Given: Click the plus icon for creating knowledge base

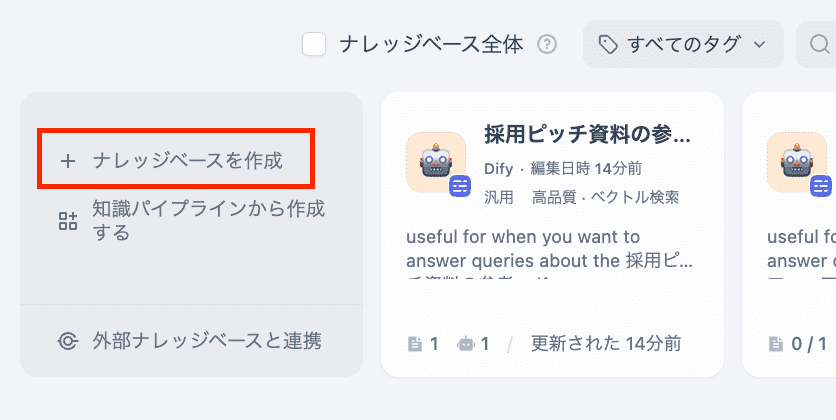Looking at the screenshot, I should point(68,160).
